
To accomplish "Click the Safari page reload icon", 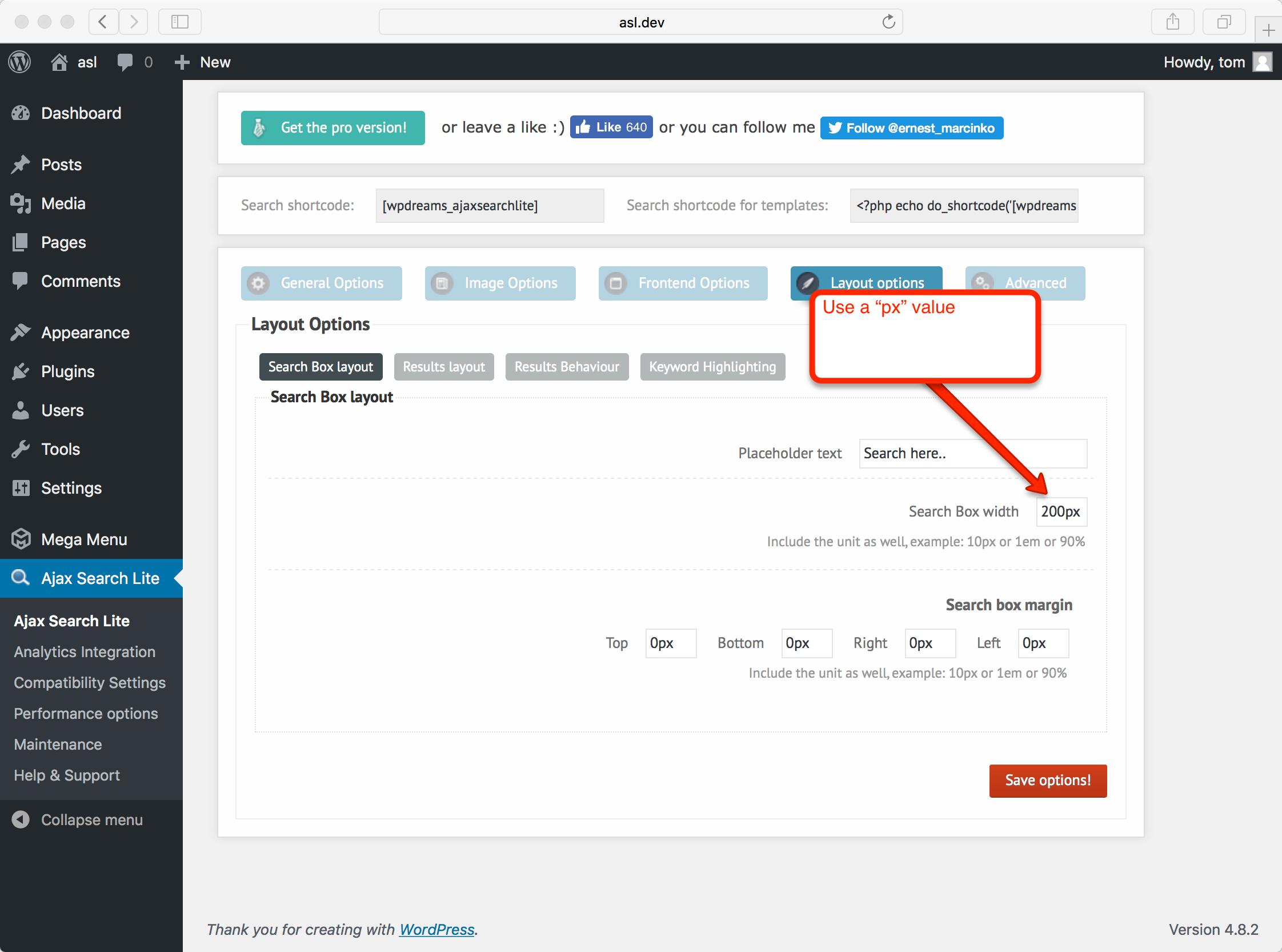I will click(888, 22).
